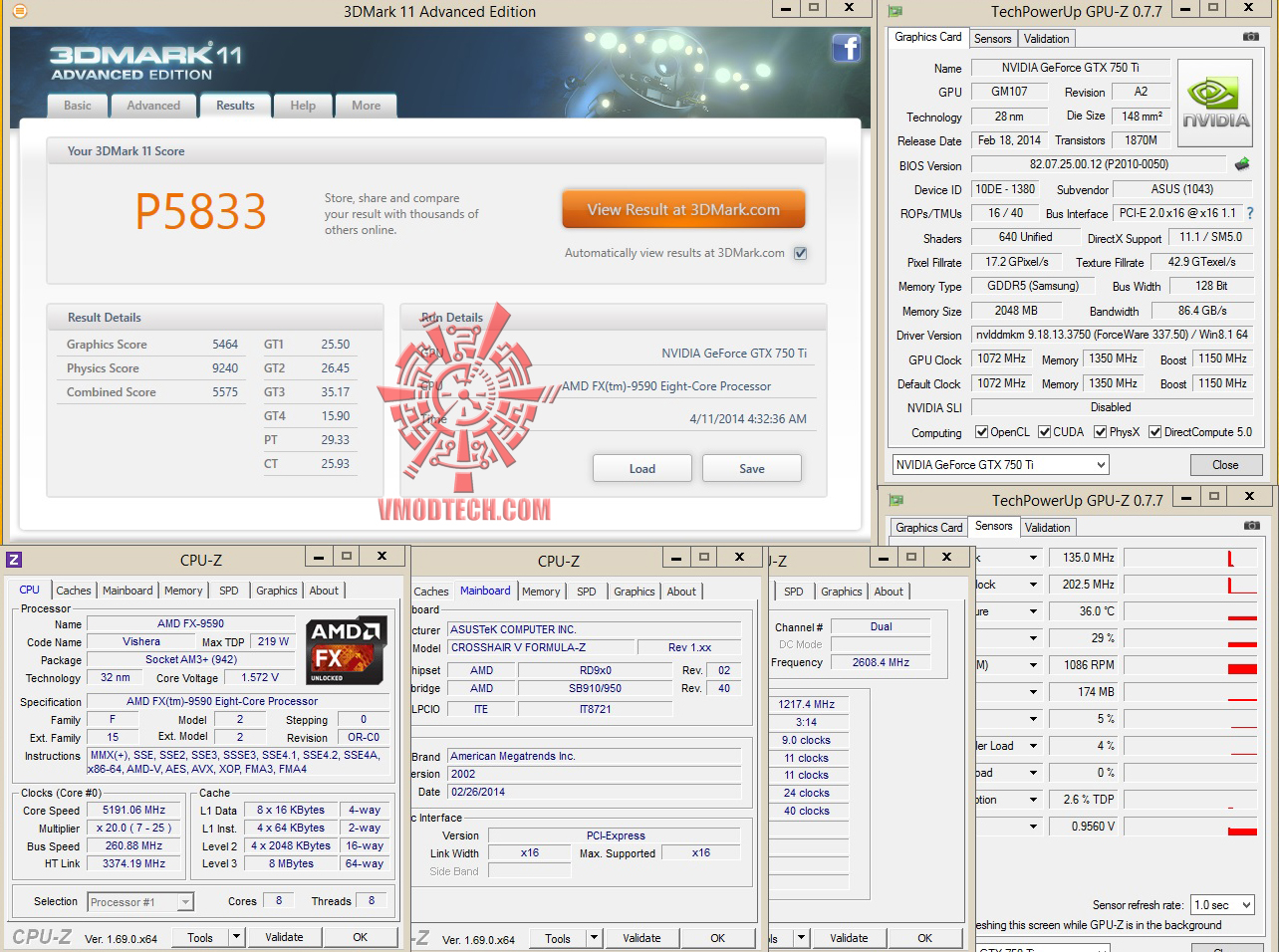The height and width of the screenshot is (952, 1279).
Task: Open the Sensors tab in the top GPU-Z window
Action: [992, 39]
